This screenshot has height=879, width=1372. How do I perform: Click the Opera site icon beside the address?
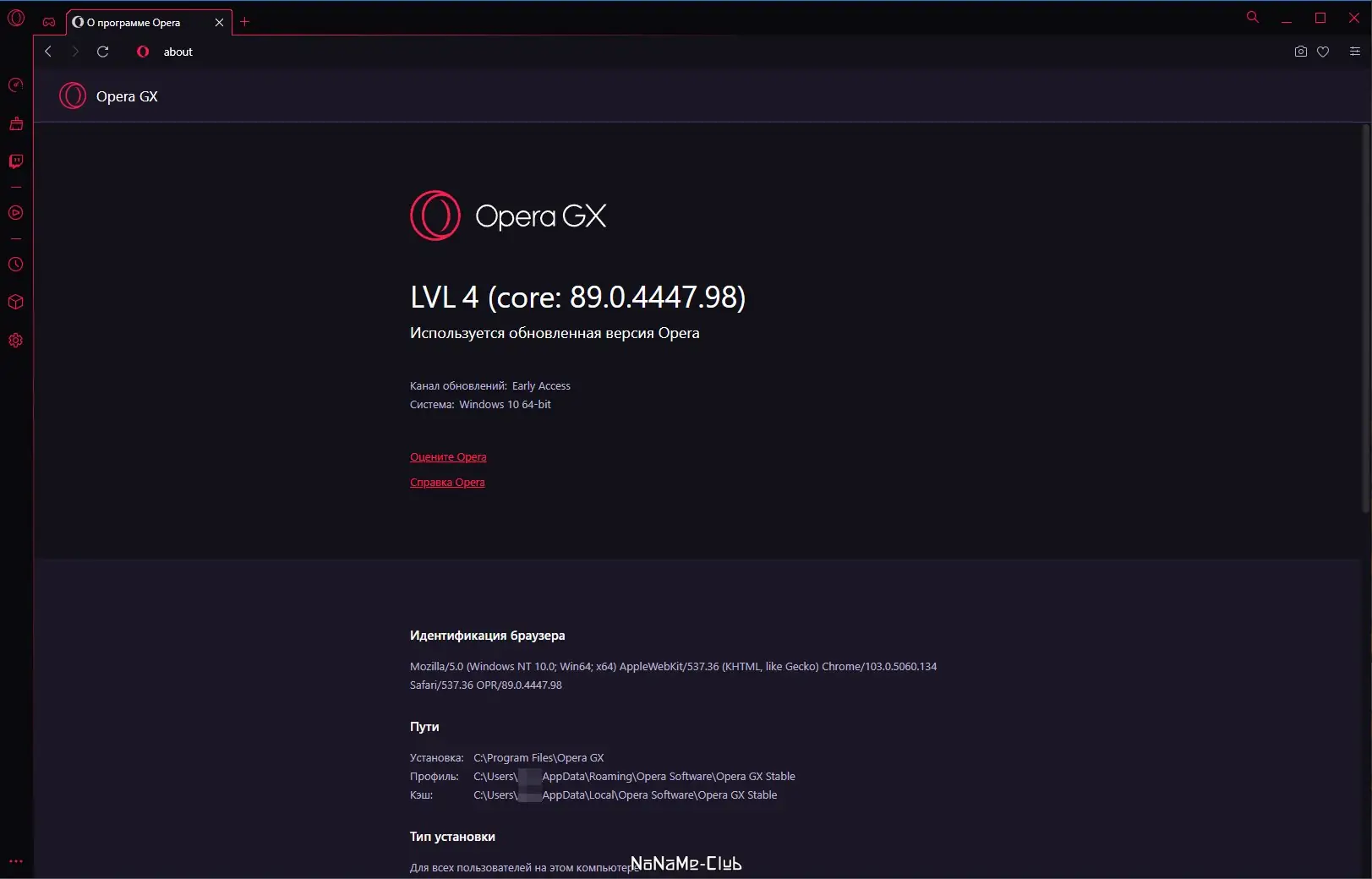tap(143, 52)
